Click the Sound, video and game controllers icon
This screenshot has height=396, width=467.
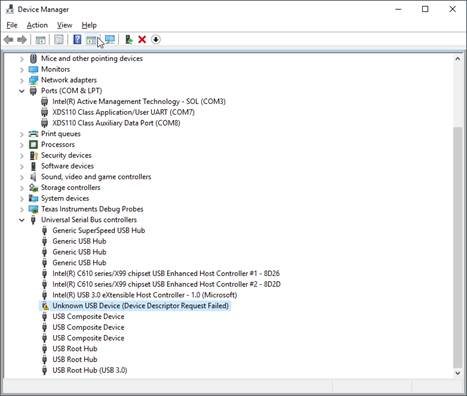[33, 177]
